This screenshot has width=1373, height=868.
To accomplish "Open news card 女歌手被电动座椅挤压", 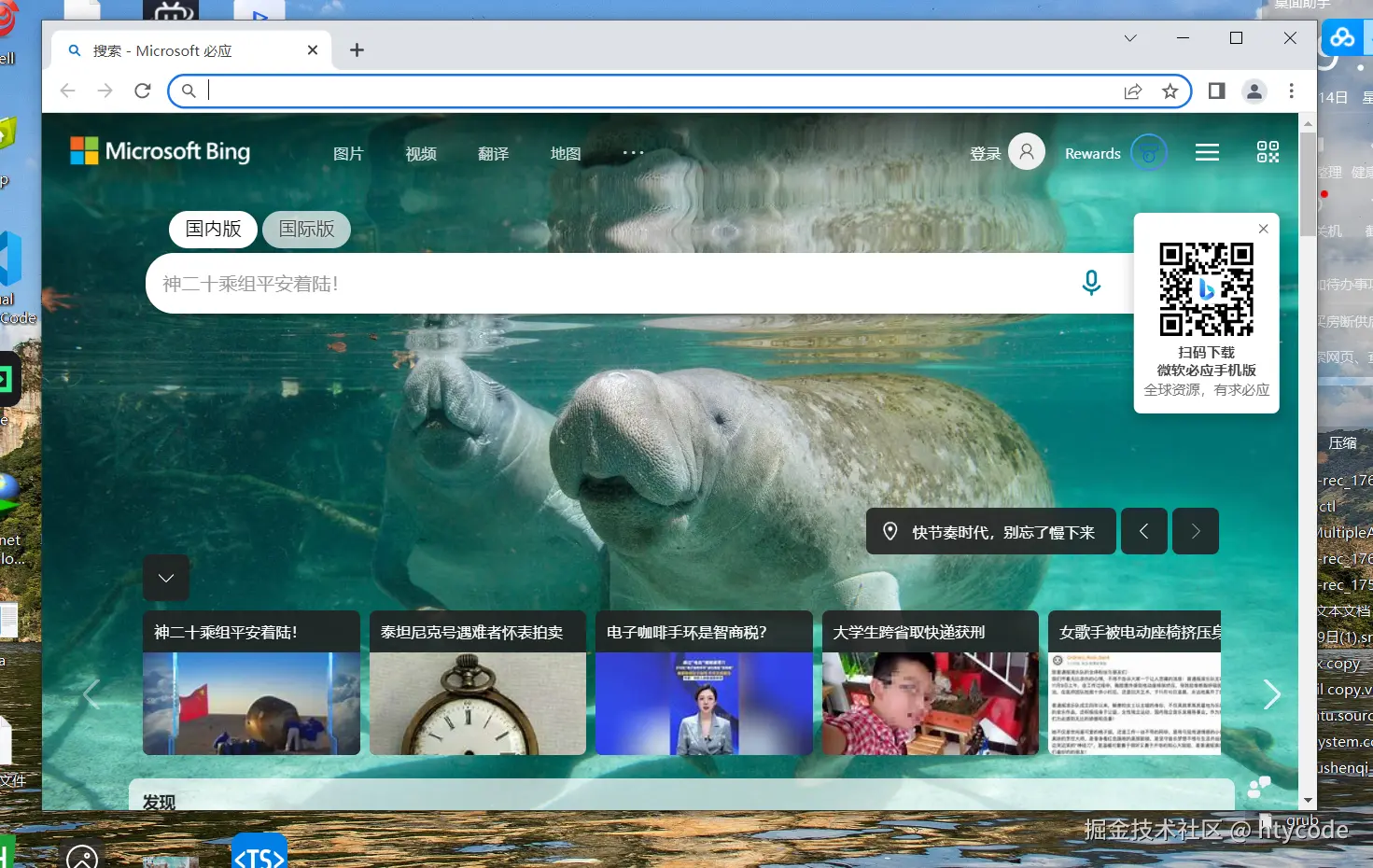I will coord(1134,682).
